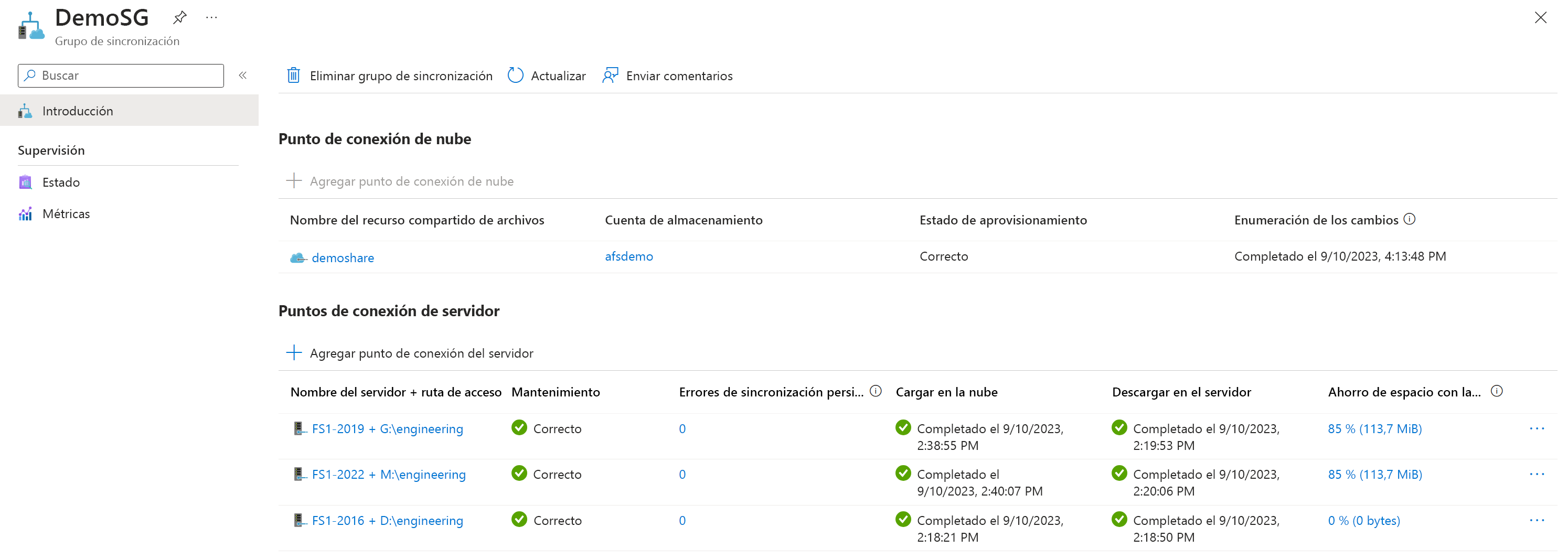The width and height of the screenshot is (1568, 559).
Task: Click the Enviar comentarios feedback icon
Action: pos(610,76)
